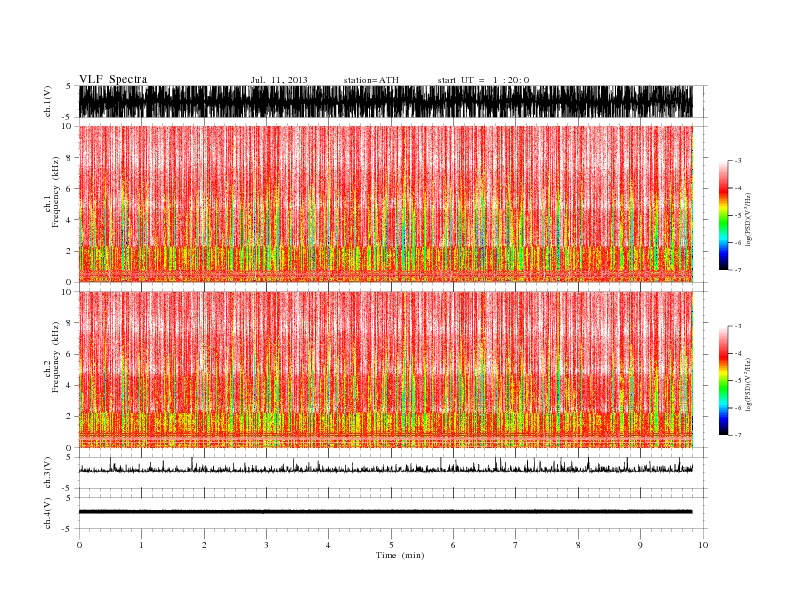
Task: Click time axis tick label '5'
Action: (391, 545)
